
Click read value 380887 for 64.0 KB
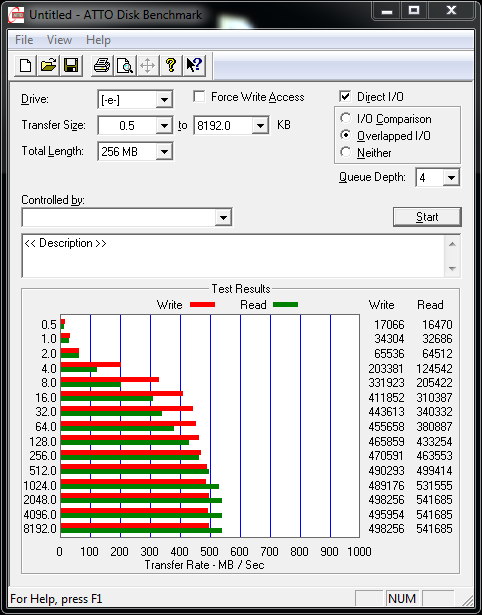click(435, 427)
